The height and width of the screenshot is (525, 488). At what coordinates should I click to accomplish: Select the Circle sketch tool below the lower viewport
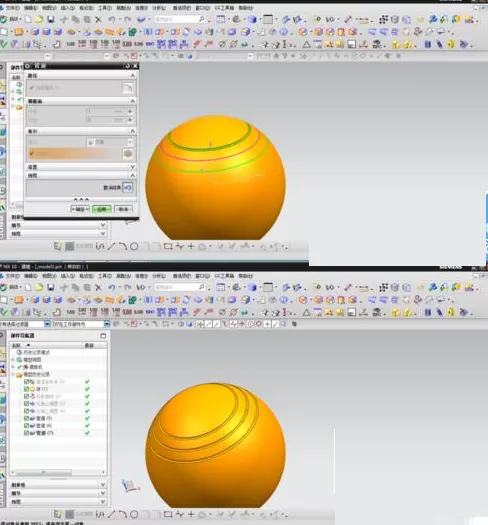pos(134,514)
